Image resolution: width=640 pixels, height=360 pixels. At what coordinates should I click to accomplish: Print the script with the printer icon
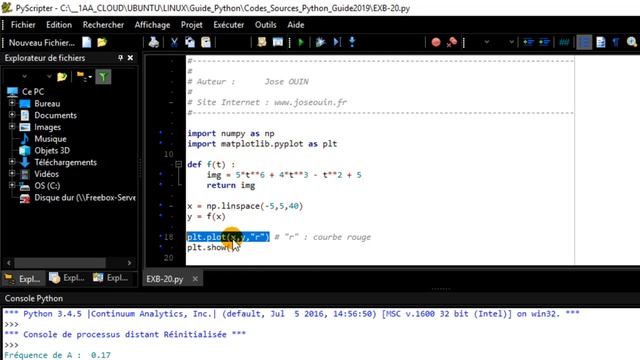coord(153,42)
